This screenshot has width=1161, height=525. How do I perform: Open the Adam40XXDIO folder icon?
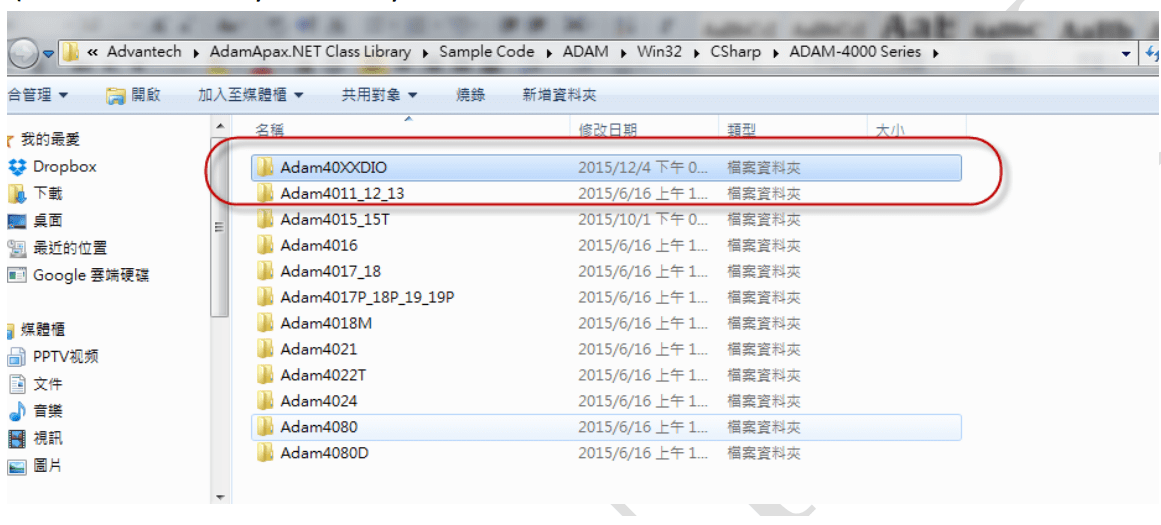pos(265,168)
